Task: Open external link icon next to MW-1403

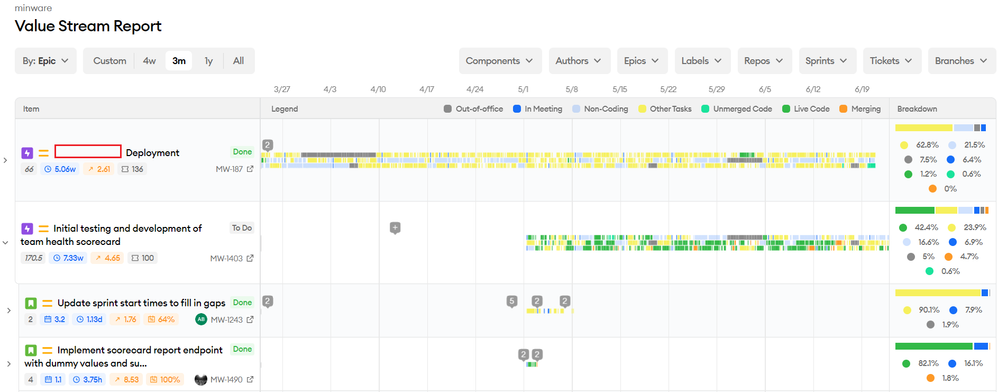Action: [x=251, y=258]
